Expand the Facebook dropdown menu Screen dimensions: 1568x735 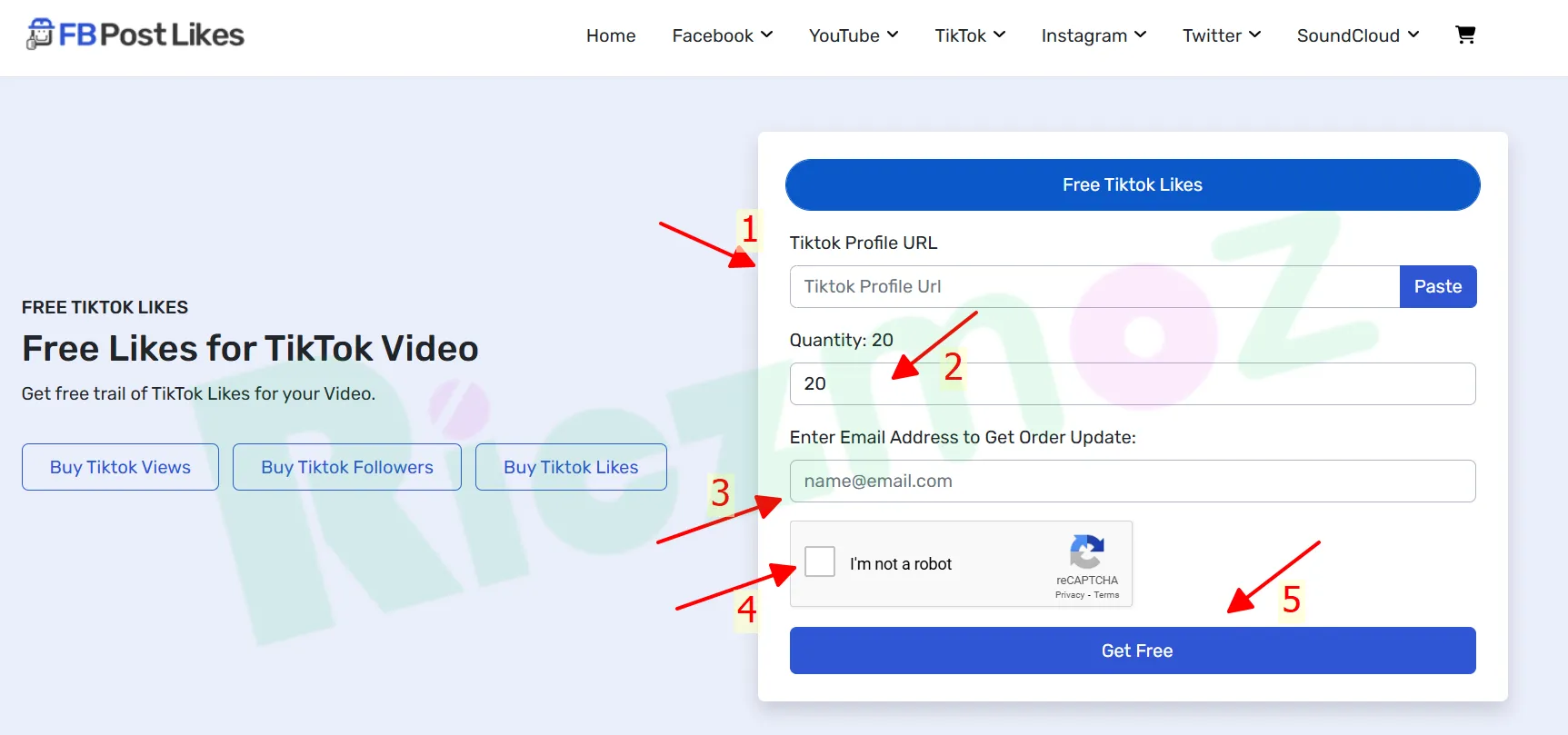point(723,35)
